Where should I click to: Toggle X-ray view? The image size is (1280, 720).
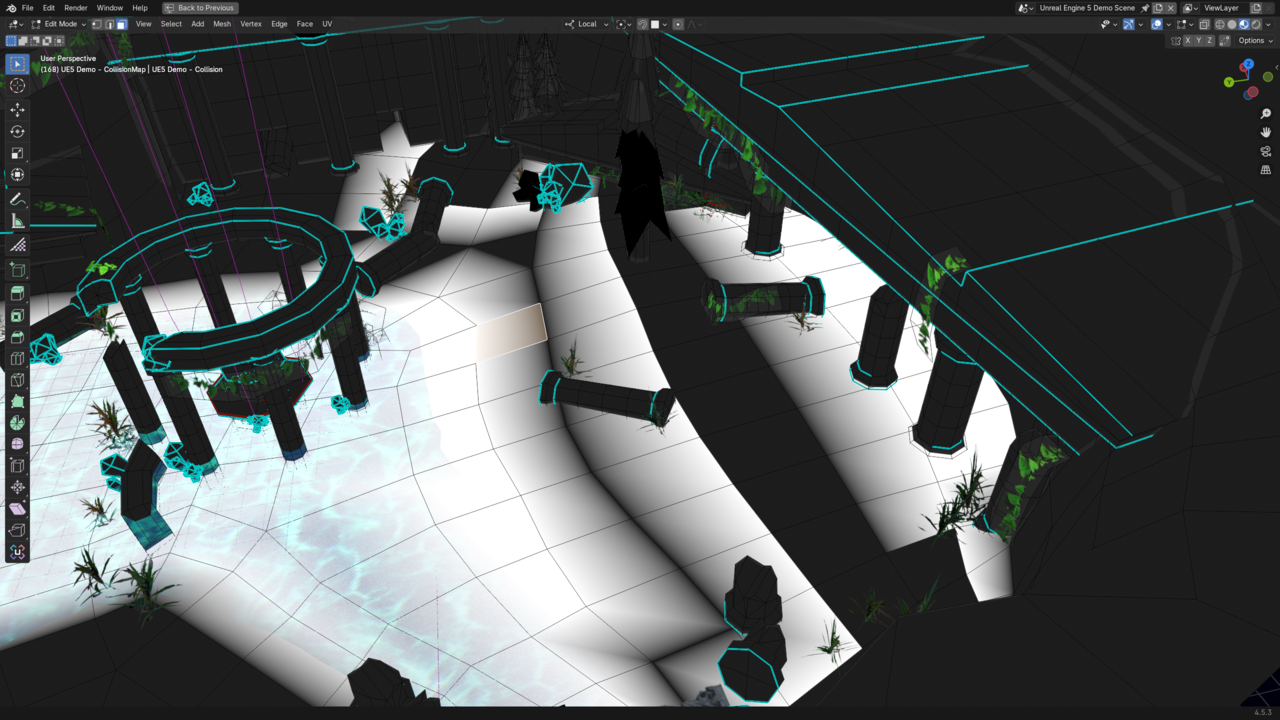coord(1204,24)
